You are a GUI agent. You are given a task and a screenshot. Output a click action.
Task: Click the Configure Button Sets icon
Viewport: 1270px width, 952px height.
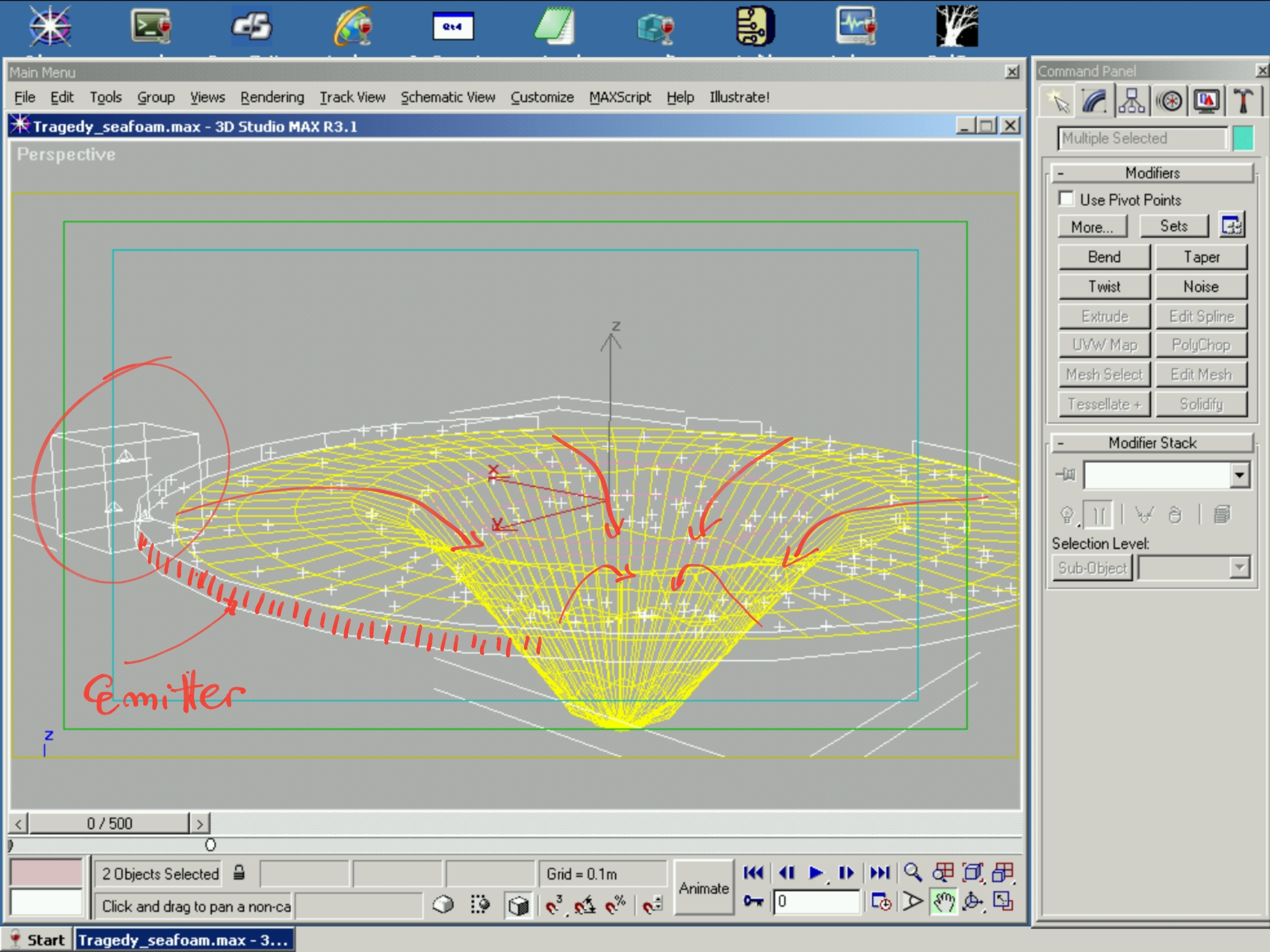click(1231, 226)
